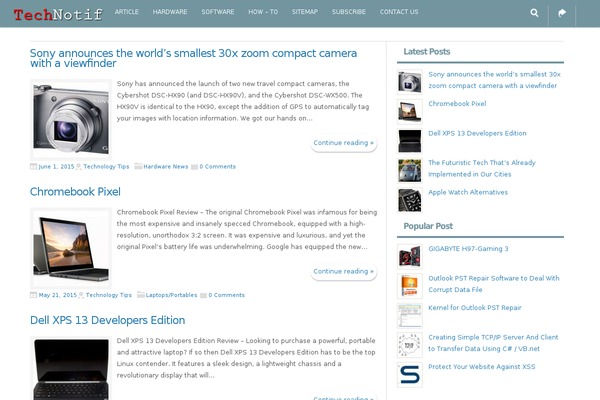
Task: Click Kernel for Outlook PST Repair thumbnail
Action: point(409,315)
